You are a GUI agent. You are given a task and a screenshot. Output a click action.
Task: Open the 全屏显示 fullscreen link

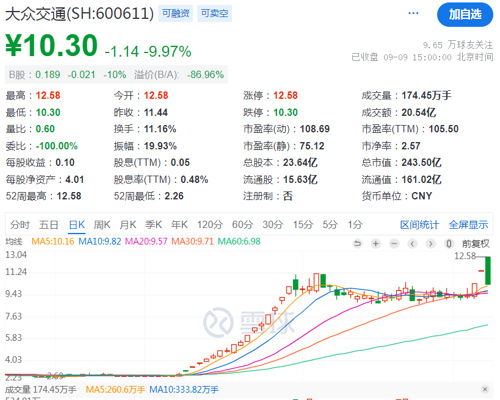[x=468, y=225]
